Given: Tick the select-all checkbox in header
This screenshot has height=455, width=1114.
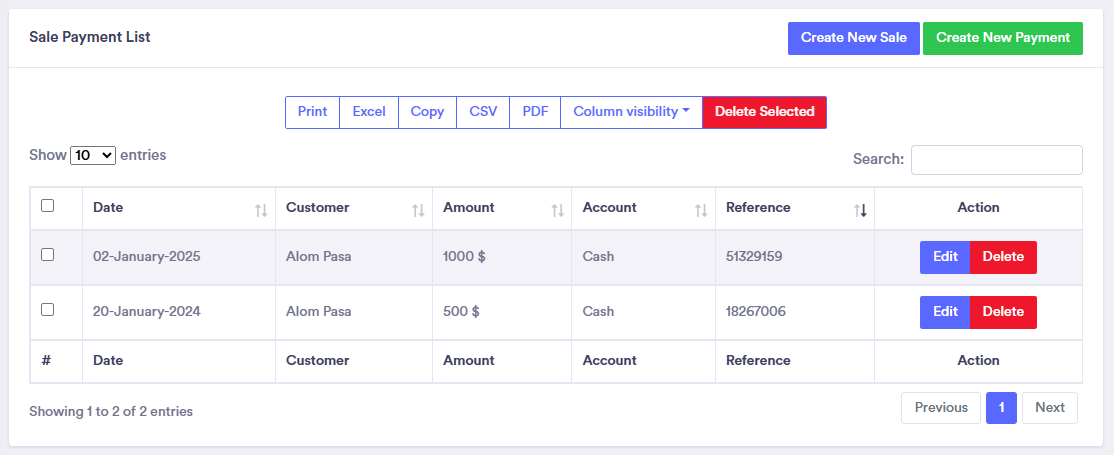Looking at the screenshot, I should pos(47,206).
